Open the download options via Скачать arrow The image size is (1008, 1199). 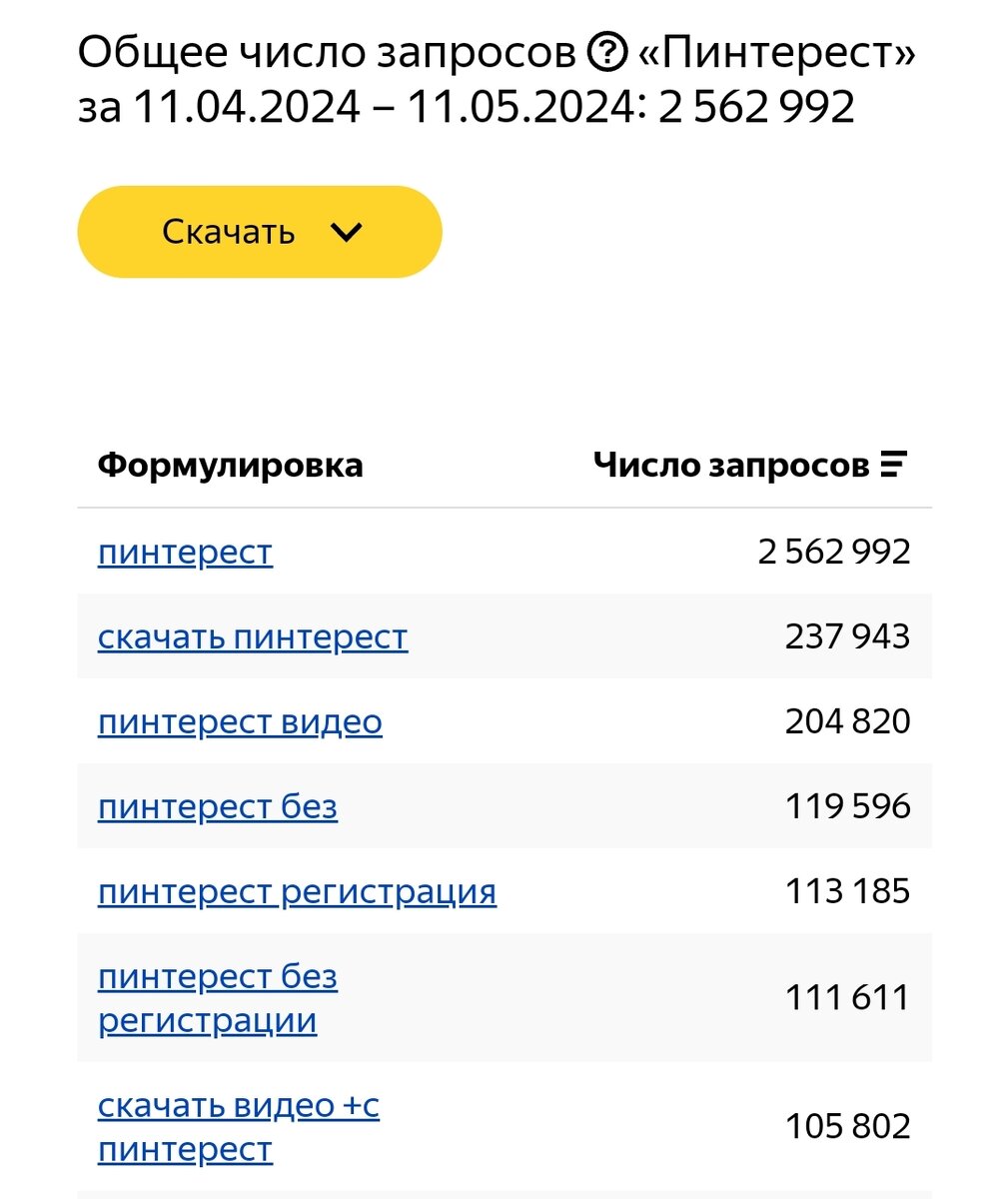click(x=345, y=232)
